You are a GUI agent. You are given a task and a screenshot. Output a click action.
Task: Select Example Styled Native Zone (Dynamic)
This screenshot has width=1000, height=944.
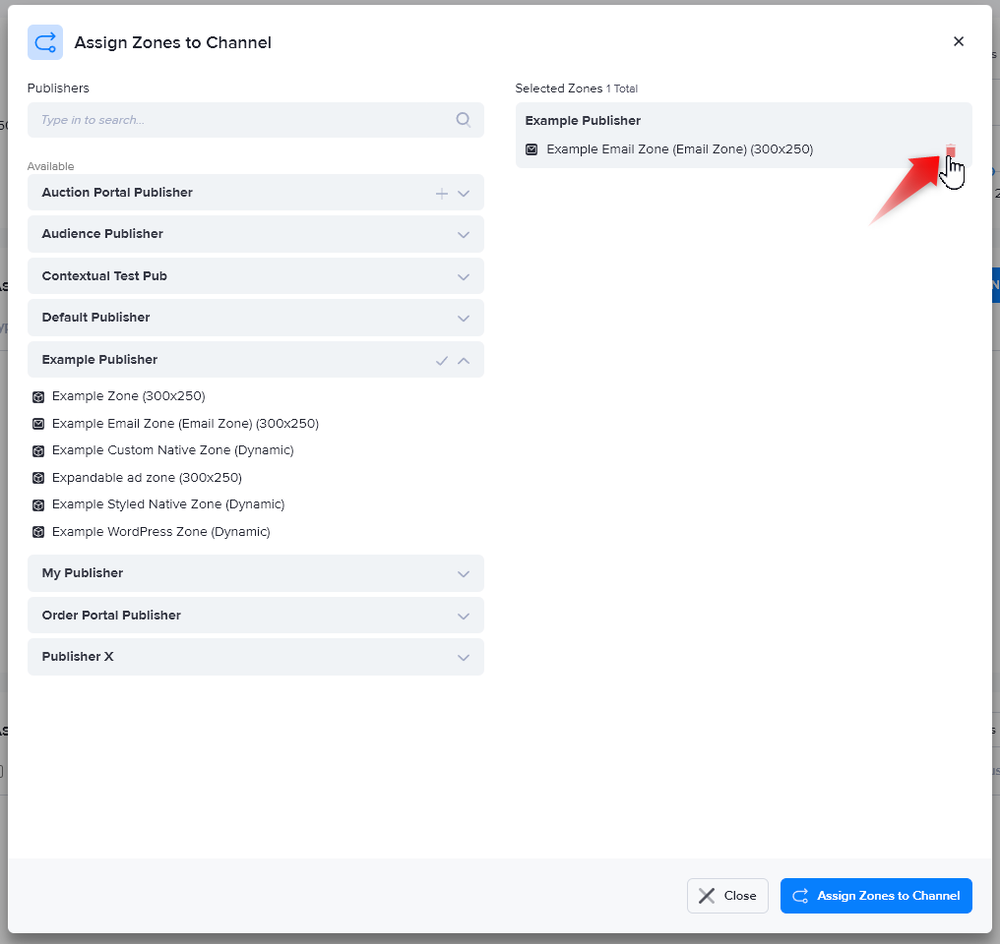click(x=168, y=505)
